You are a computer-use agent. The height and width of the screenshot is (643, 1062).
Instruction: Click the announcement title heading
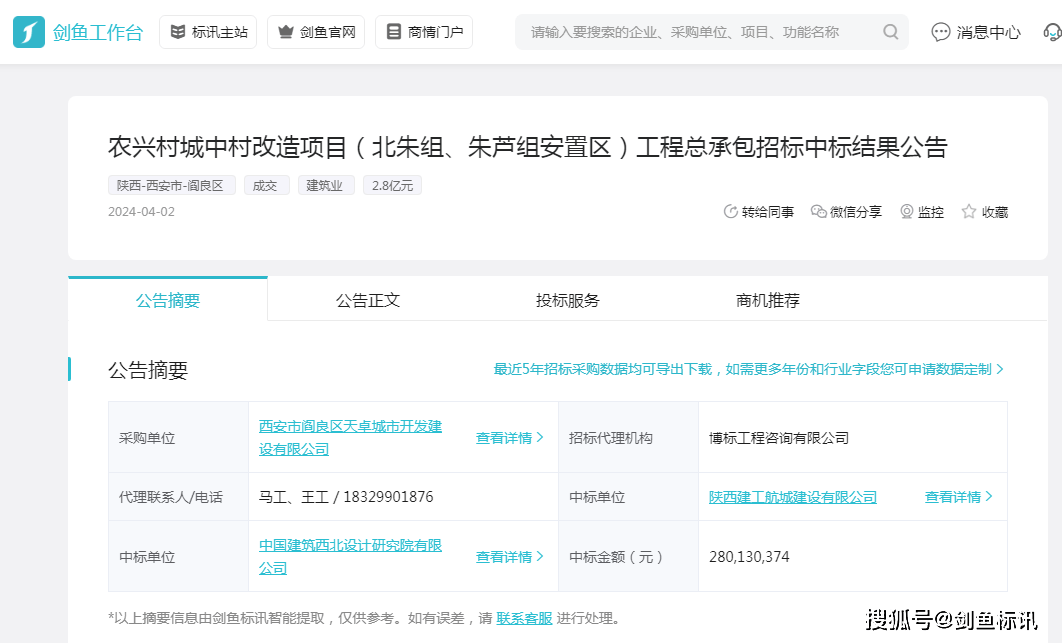click(x=528, y=148)
